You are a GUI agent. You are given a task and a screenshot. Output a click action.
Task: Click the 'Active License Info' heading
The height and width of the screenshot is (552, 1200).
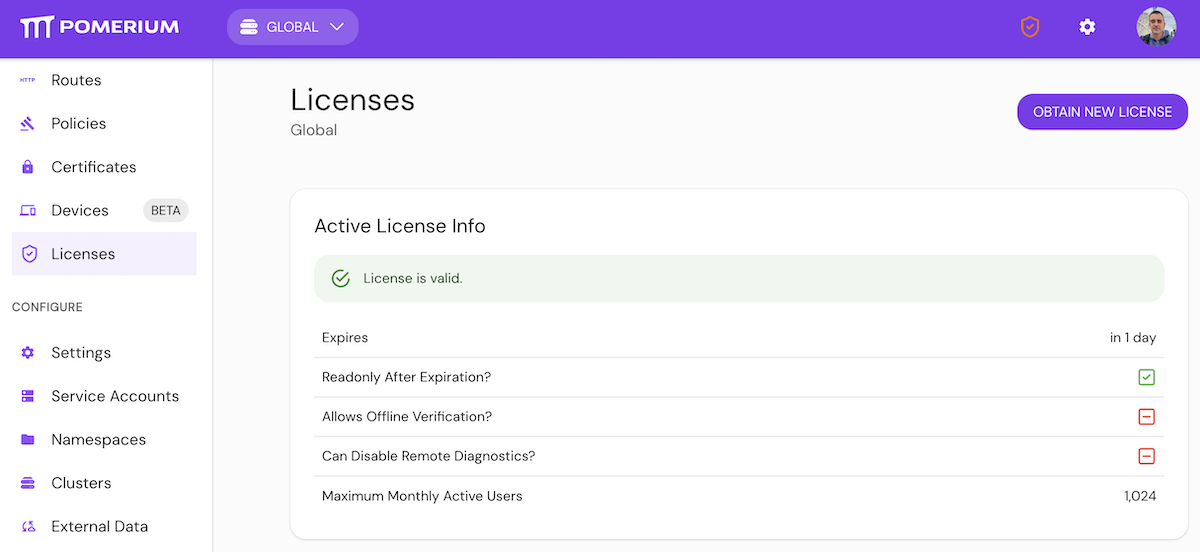(400, 226)
